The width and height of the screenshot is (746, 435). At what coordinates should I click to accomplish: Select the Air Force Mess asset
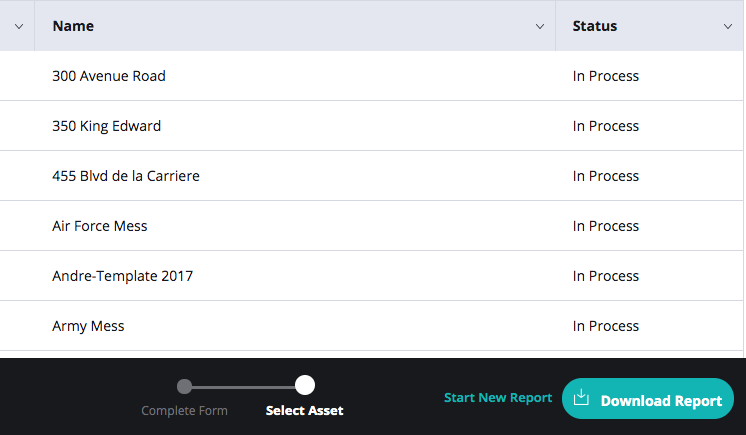tap(372, 226)
